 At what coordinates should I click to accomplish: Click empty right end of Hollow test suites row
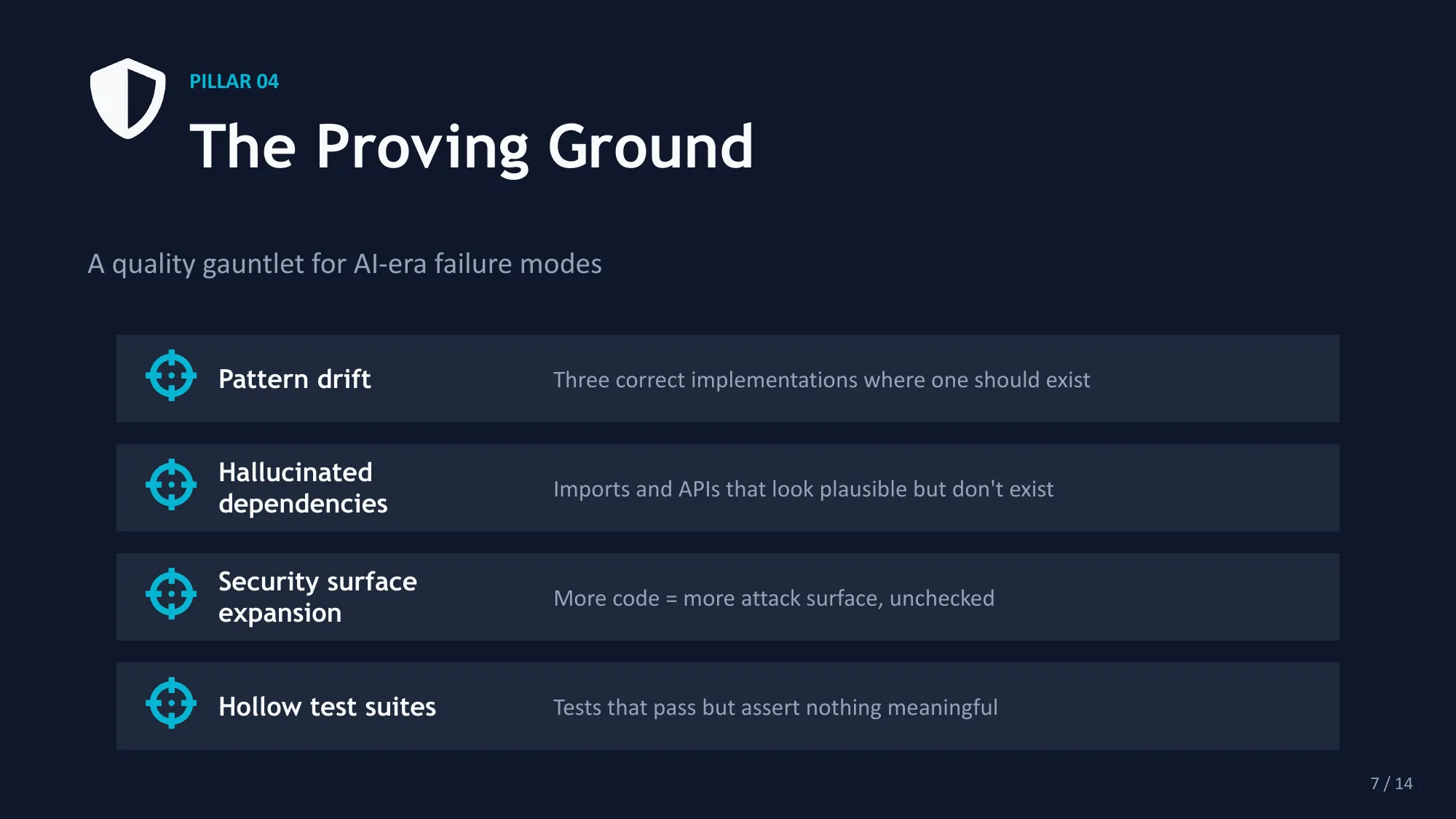tap(1238, 706)
